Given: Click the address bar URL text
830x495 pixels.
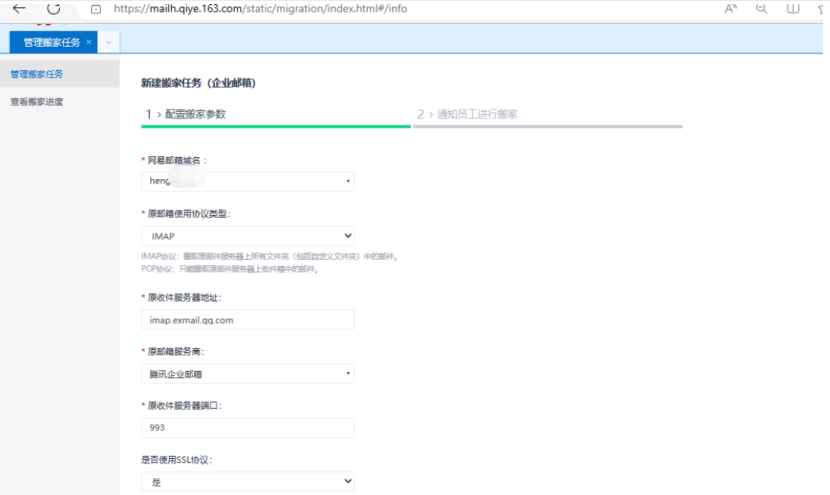Looking at the screenshot, I should pyautogui.click(x=260, y=8).
